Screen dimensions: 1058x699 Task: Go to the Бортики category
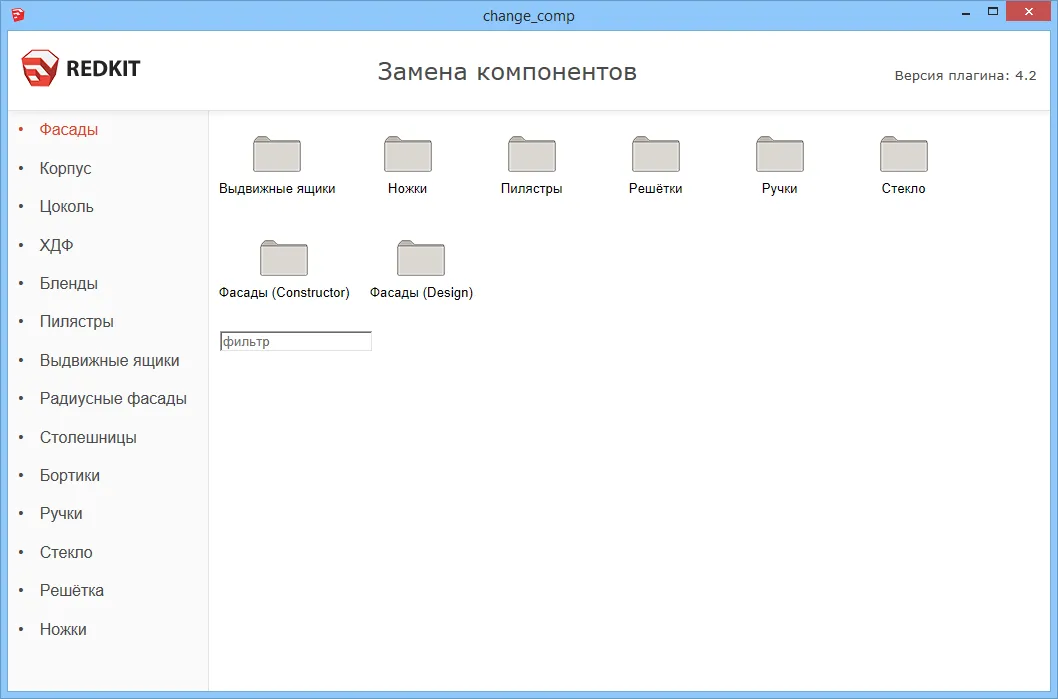point(70,476)
